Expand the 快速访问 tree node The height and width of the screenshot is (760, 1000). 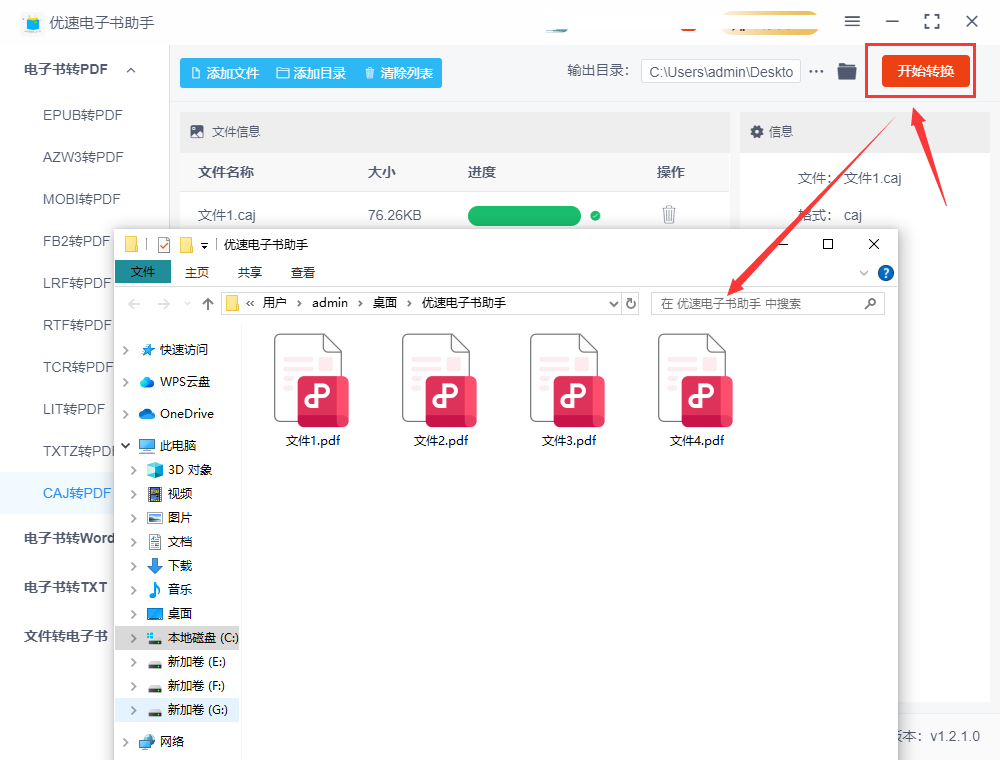(x=126, y=350)
